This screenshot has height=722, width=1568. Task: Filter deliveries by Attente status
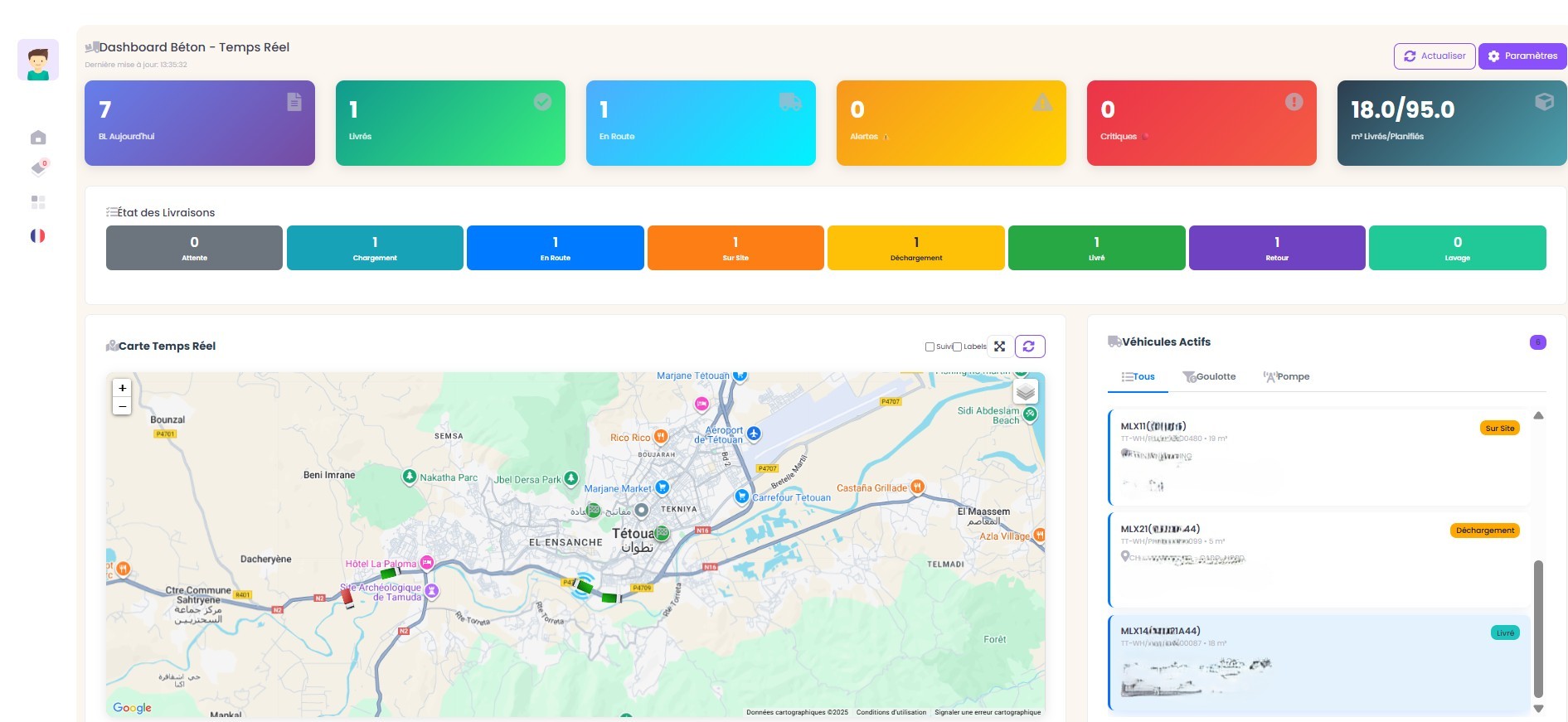(194, 248)
